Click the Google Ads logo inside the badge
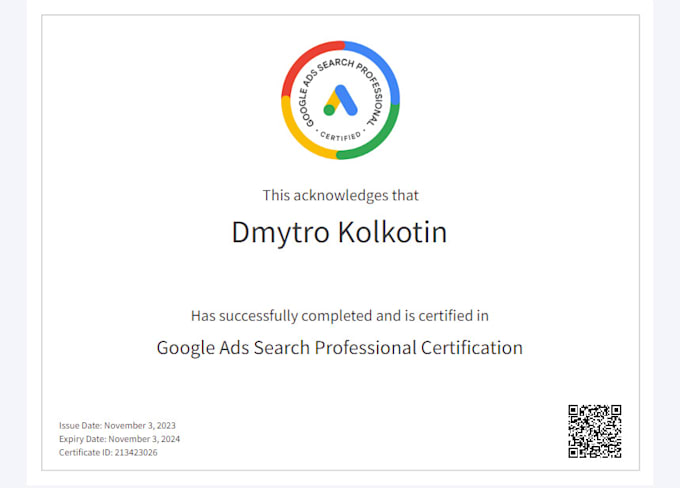Screen dimensions: 680x488 pos(340,100)
